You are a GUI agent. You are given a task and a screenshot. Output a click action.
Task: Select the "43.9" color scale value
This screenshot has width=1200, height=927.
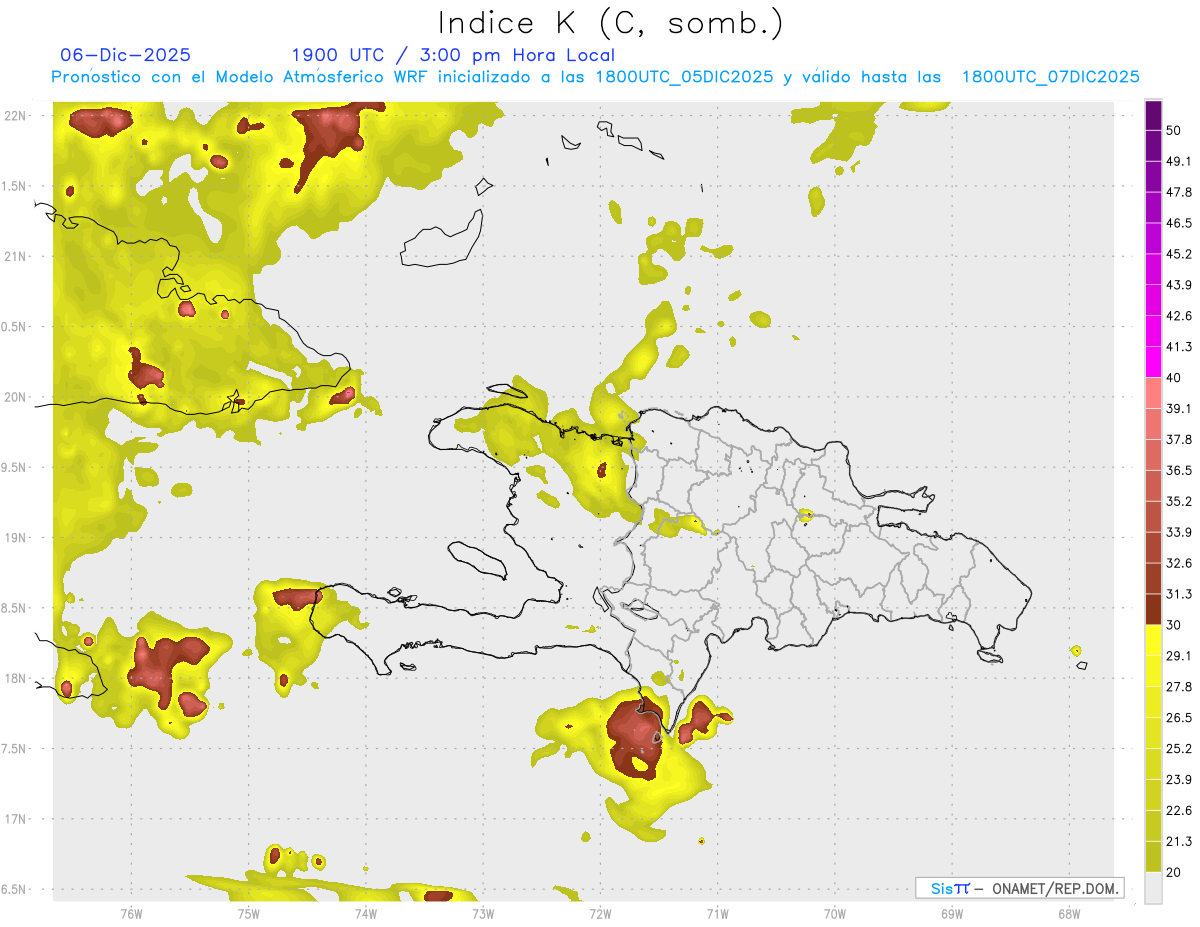click(1179, 286)
